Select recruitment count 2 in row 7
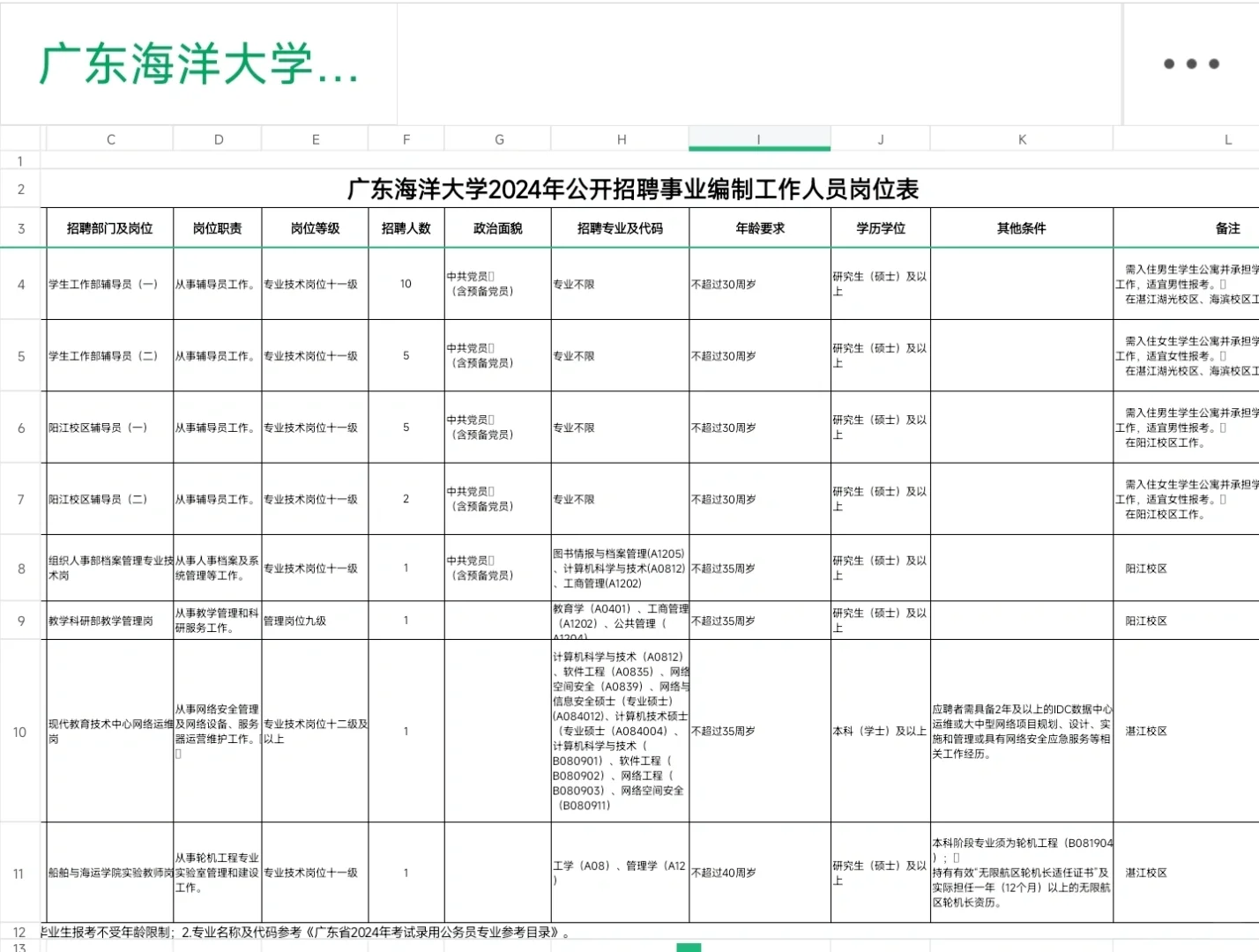The image size is (1259, 952). coord(406,499)
